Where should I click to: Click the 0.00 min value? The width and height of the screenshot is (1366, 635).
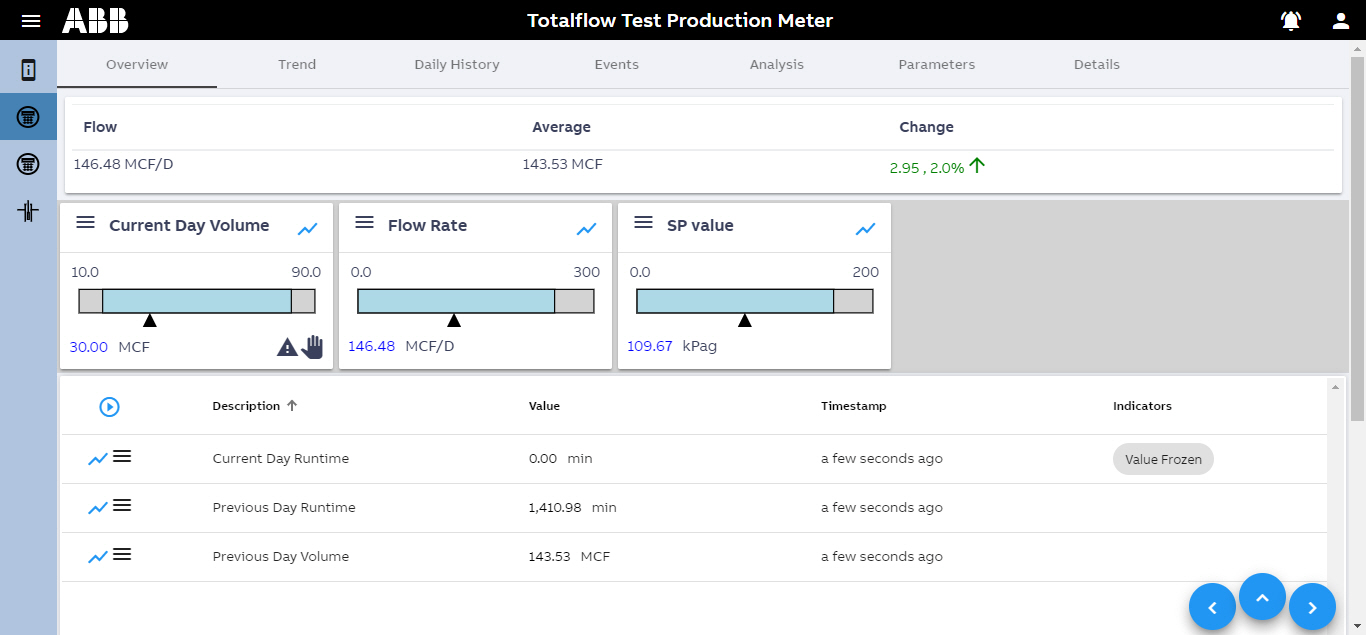pos(560,459)
